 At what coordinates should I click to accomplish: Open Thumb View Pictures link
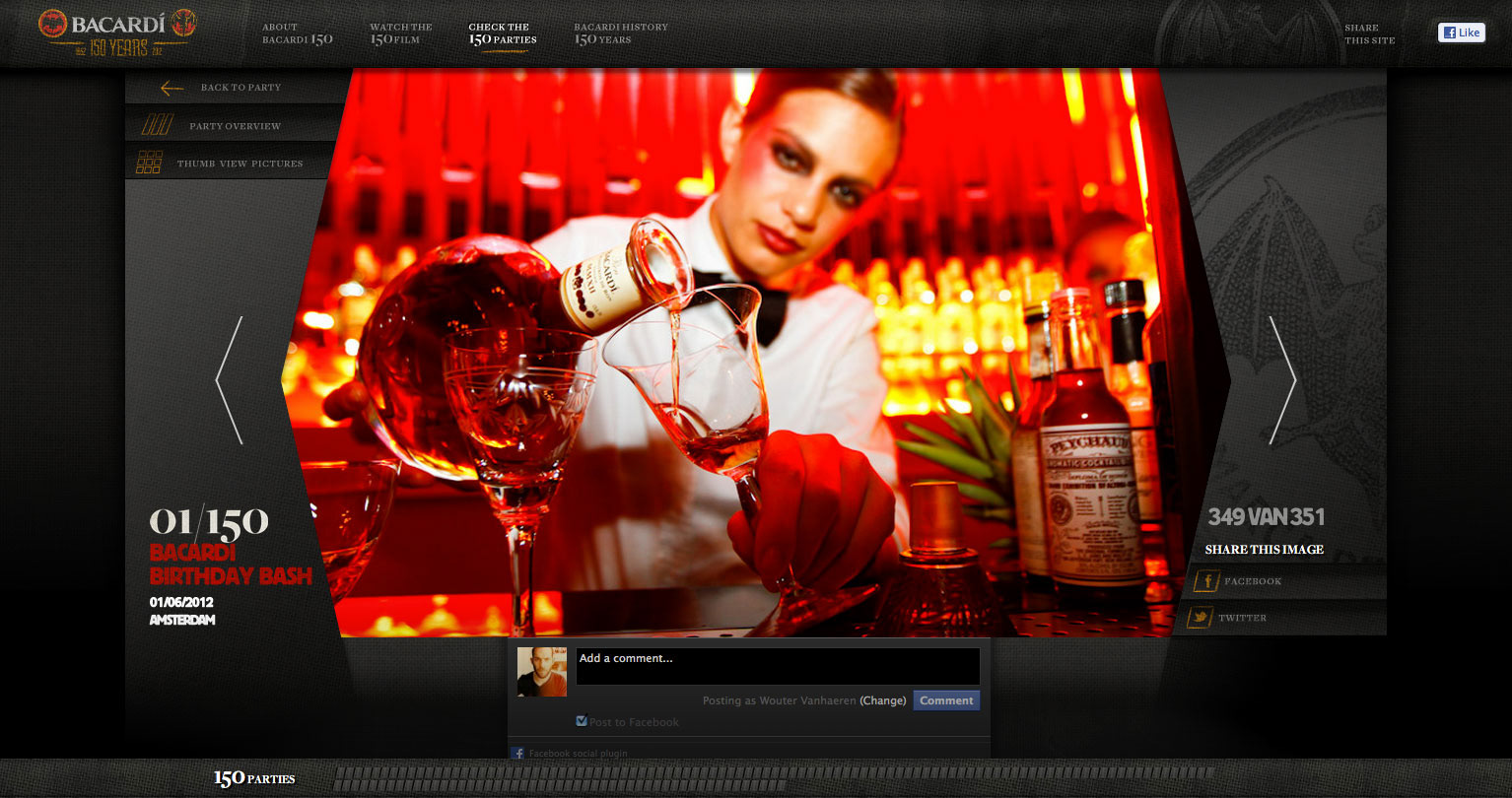[240, 164]
